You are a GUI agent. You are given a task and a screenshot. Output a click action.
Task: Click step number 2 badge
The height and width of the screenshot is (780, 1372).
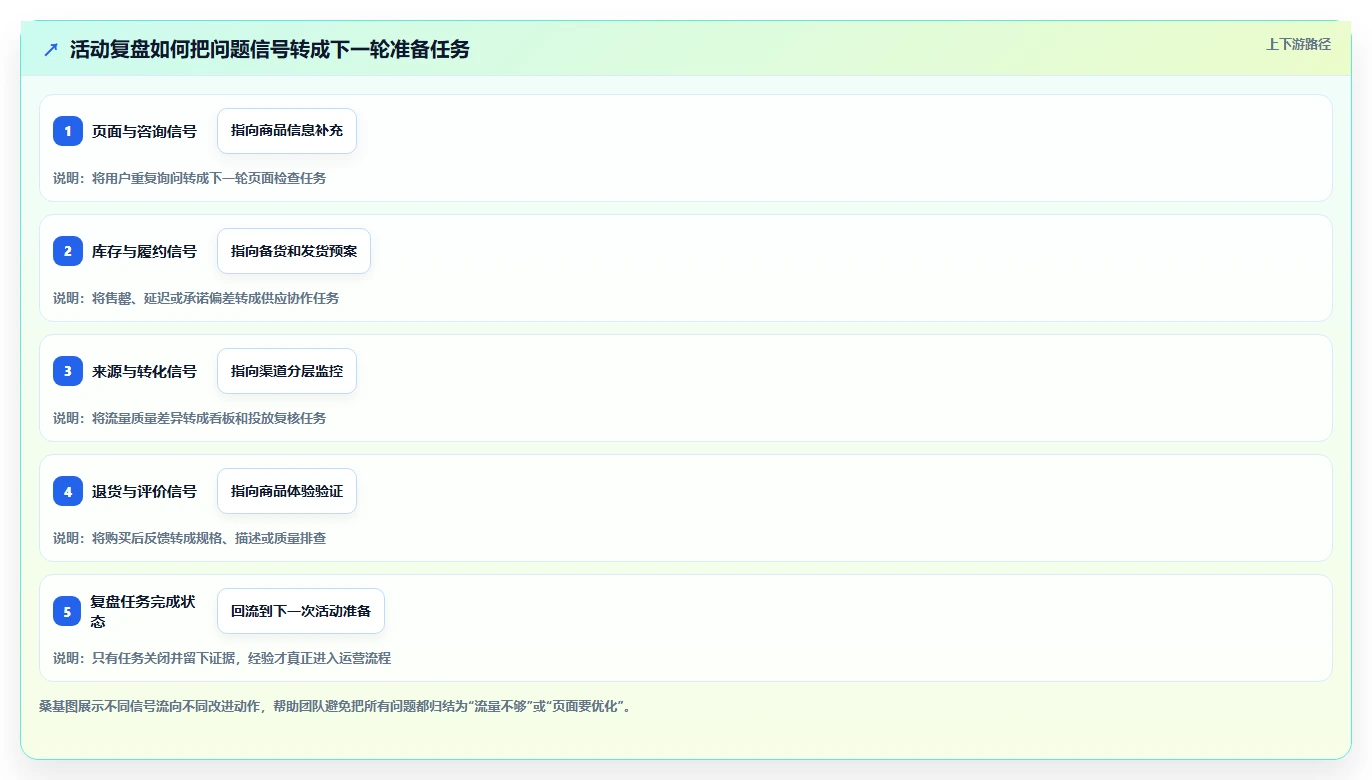click(68, 251)
